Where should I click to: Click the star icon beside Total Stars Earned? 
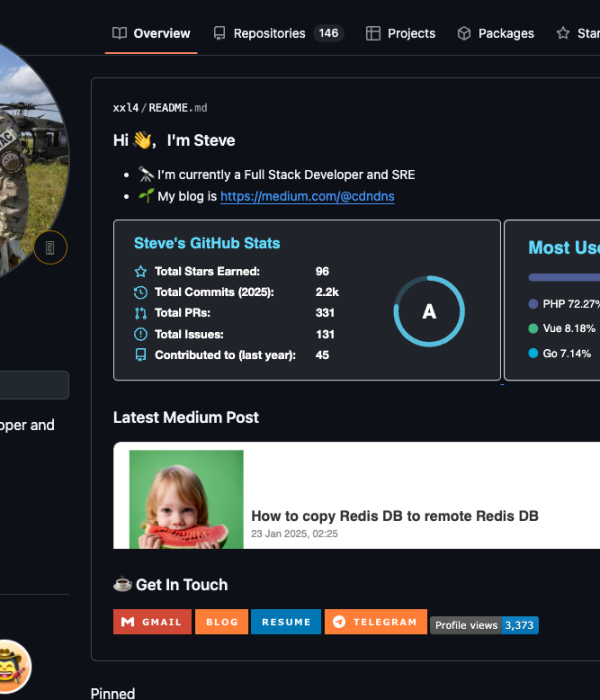tap(140, 271)
